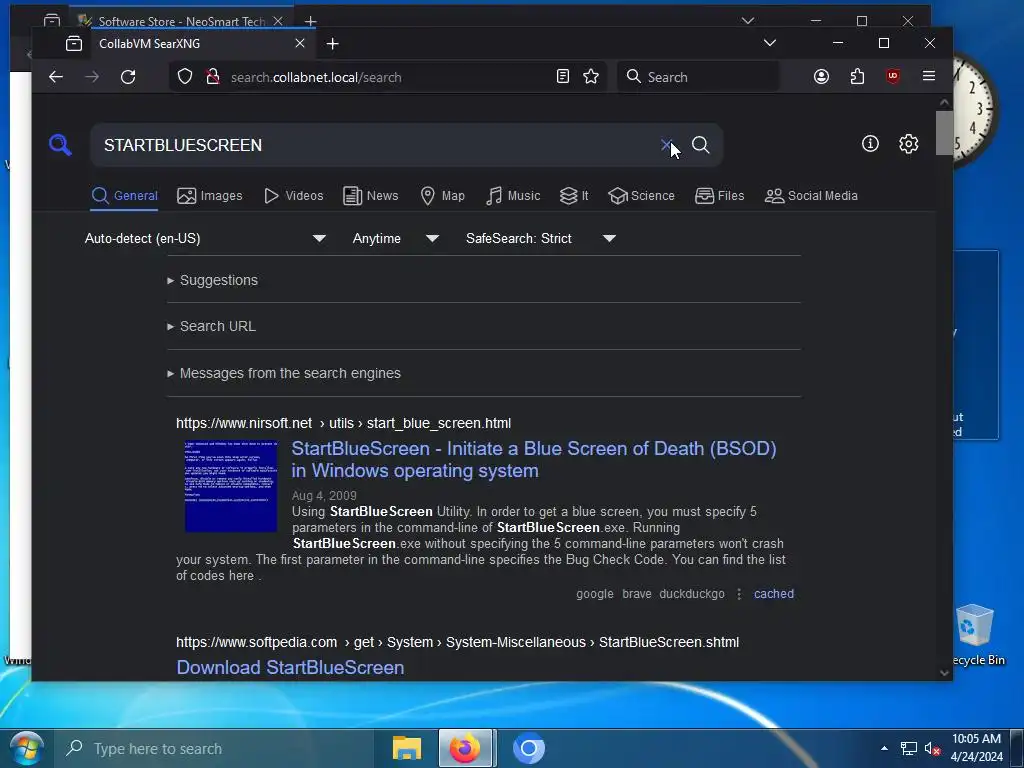Viewport: 1024px width, 768px height.
Task: Switch to the Science category
Action: click(641, 196)
